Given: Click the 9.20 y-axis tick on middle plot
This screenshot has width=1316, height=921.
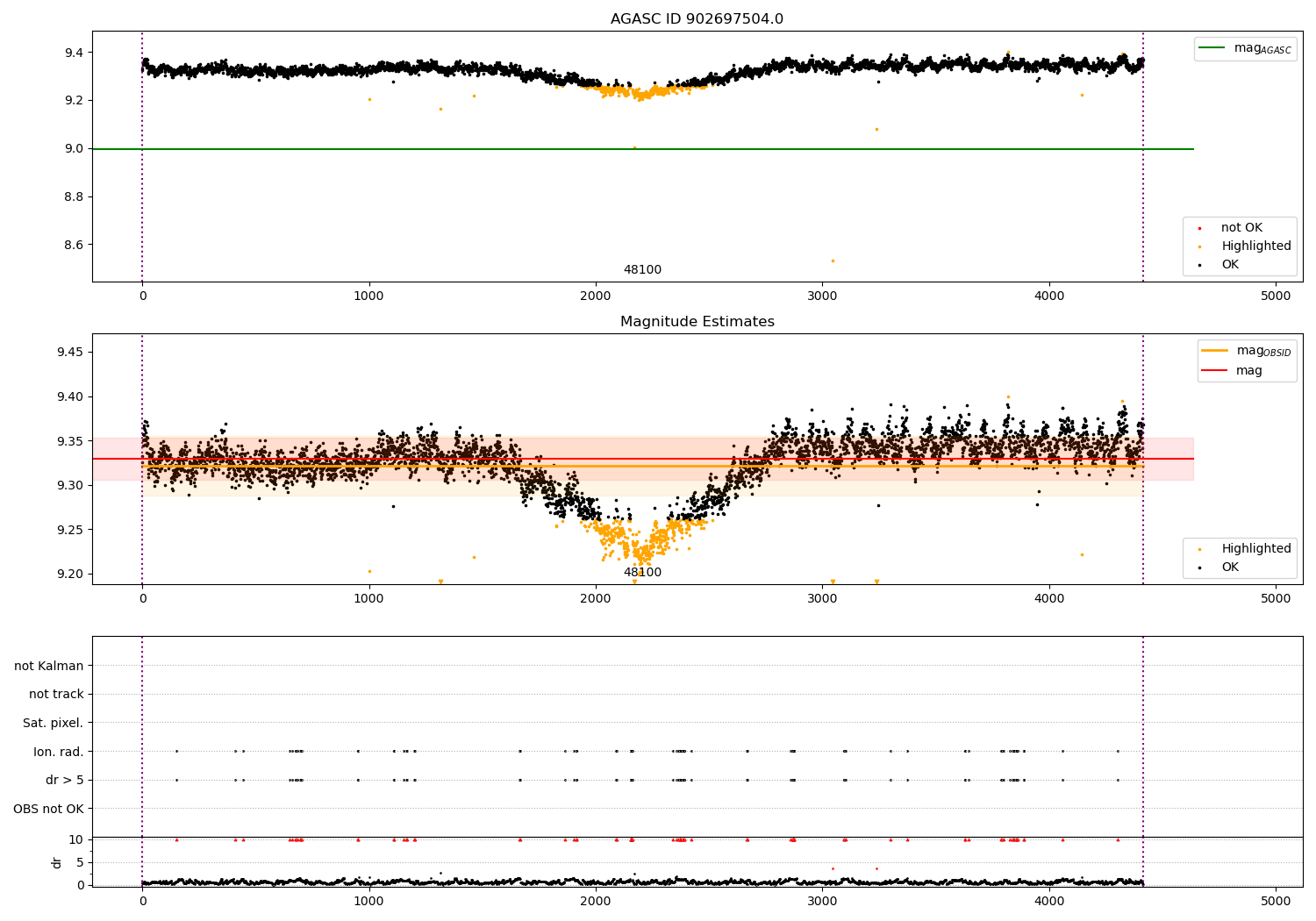Looking at the screenshot, I should pyautogui.click(x=70, y=575).
